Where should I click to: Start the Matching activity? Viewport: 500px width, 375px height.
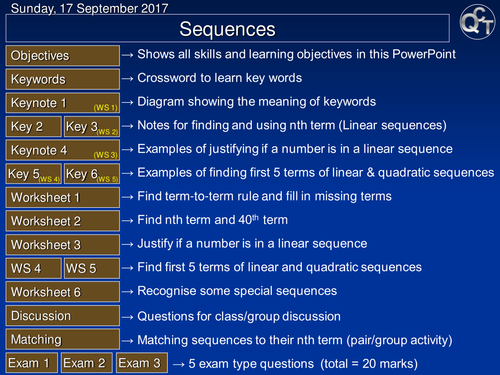point(63,339)
